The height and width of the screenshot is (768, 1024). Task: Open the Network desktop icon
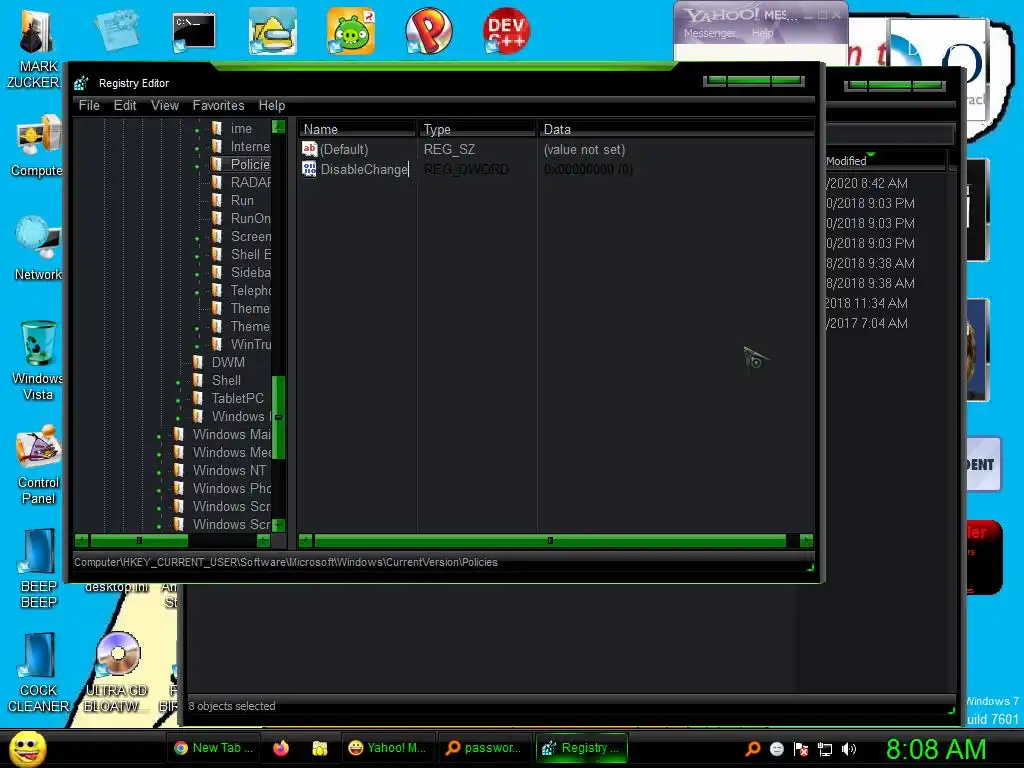click(x=38, y=249)
